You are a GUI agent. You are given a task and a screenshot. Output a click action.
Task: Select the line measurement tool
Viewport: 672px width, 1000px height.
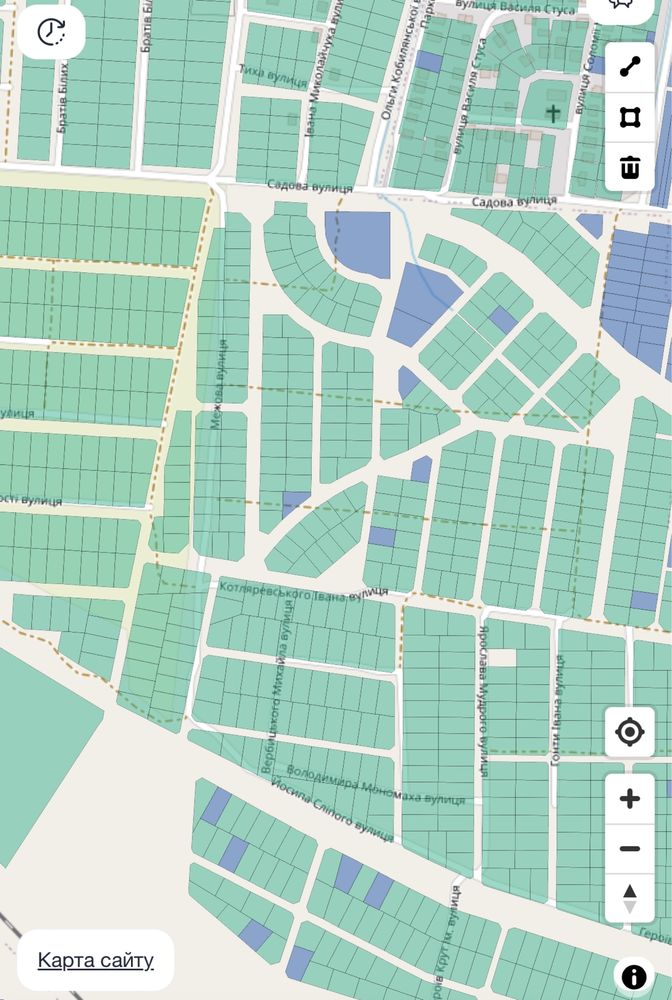(630, 67)
